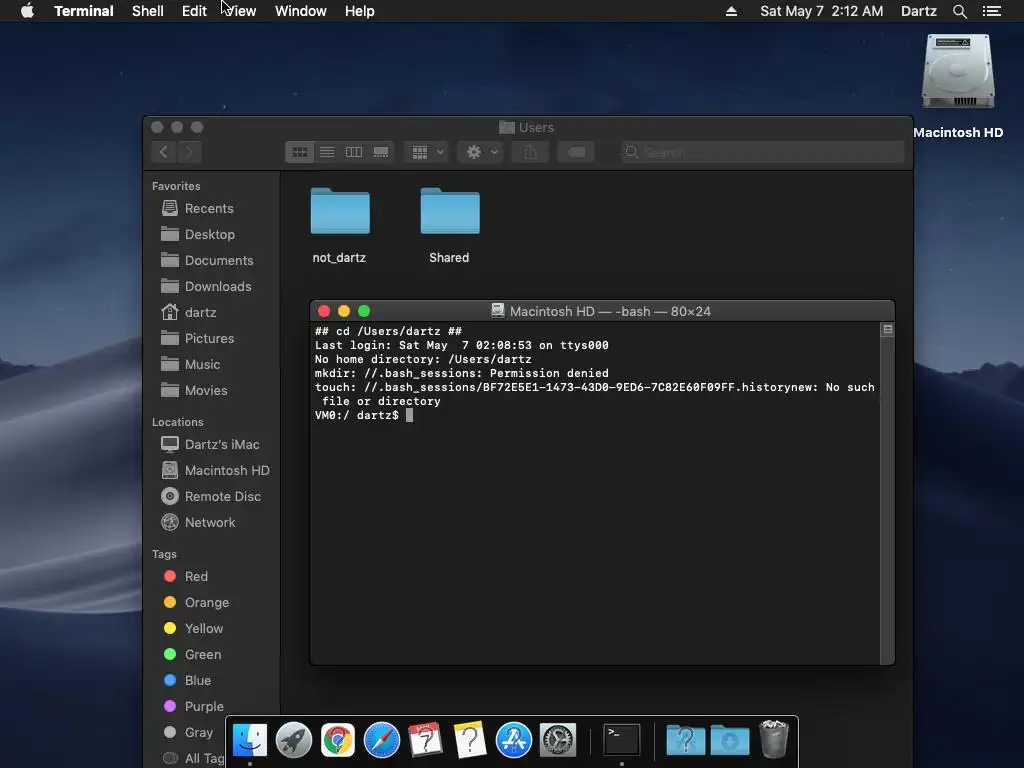
Task: Switch Finder to list view
Action: pyautogui.click(x=327, y=152)
